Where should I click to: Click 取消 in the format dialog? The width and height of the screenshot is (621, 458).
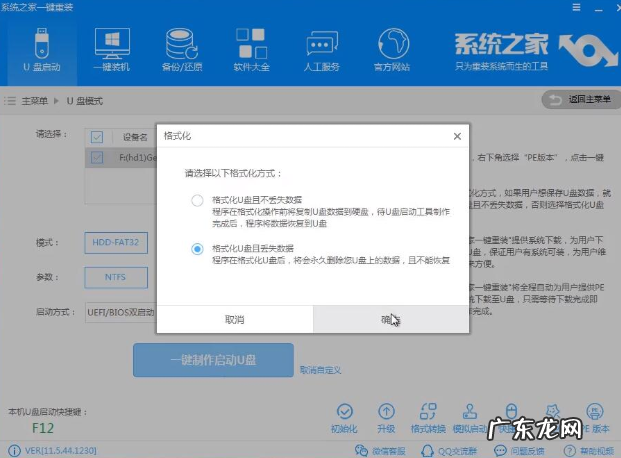click(235, 319)
